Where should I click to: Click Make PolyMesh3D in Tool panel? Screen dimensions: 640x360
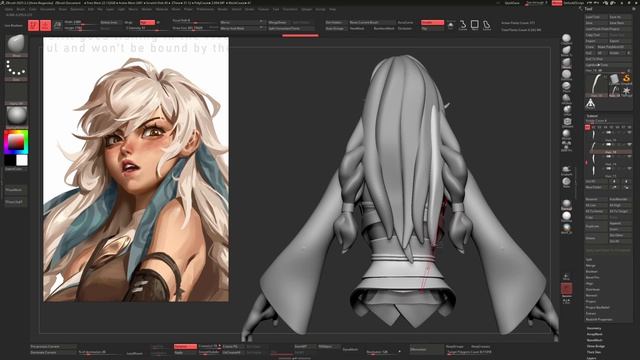[x=614, y=47]
